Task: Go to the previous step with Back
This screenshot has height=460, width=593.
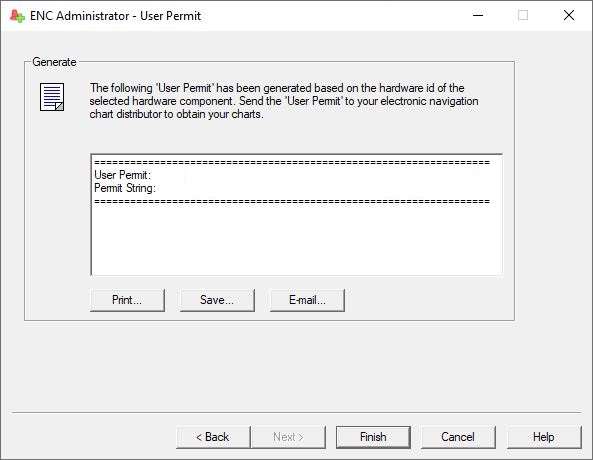Action: pyautogui.click(x=213, y=437)
